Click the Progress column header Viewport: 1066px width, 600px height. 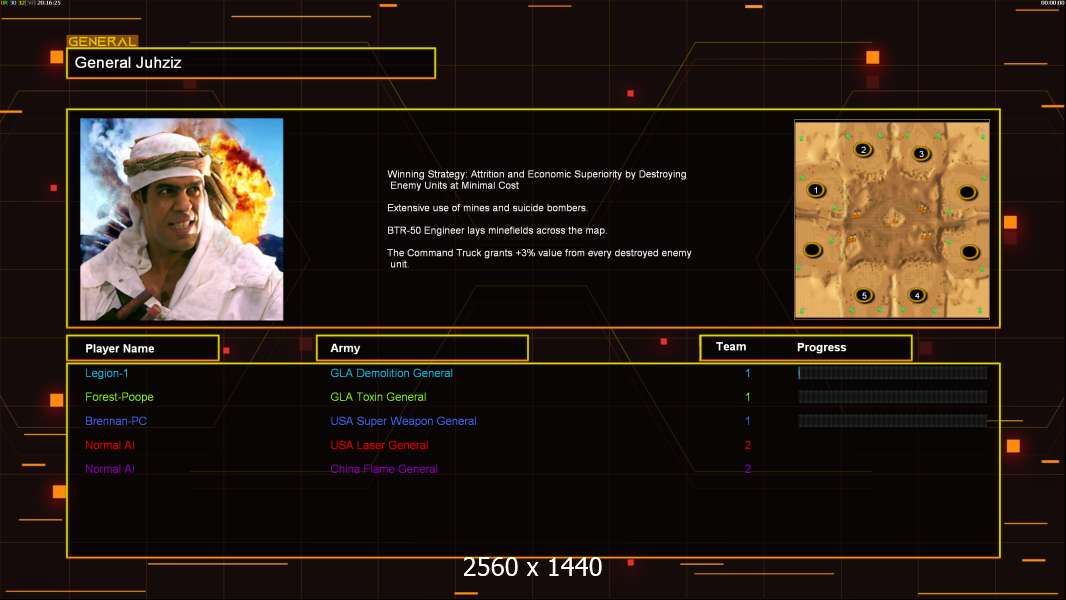pos(821,348)
